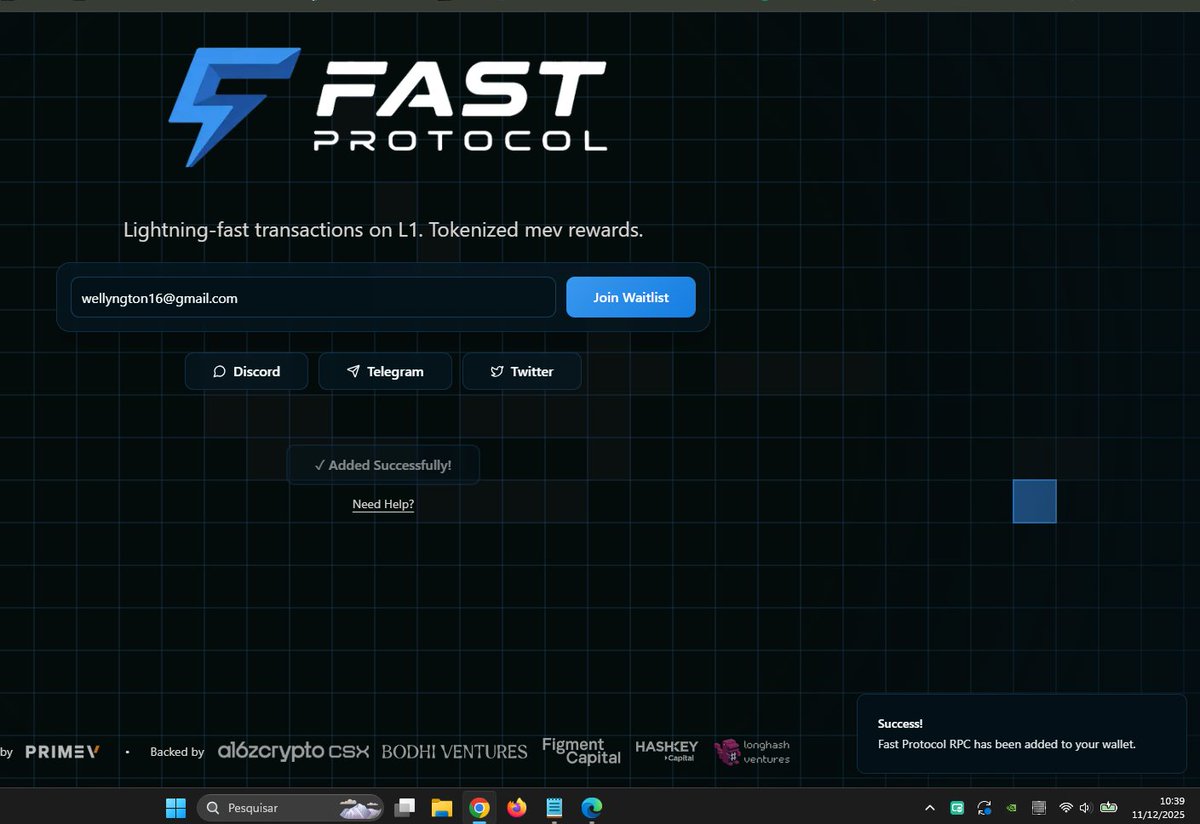Click the highlighted blue grid square
The width and height of the screenshot is (1200, 824).
[x=1034, y=501]
